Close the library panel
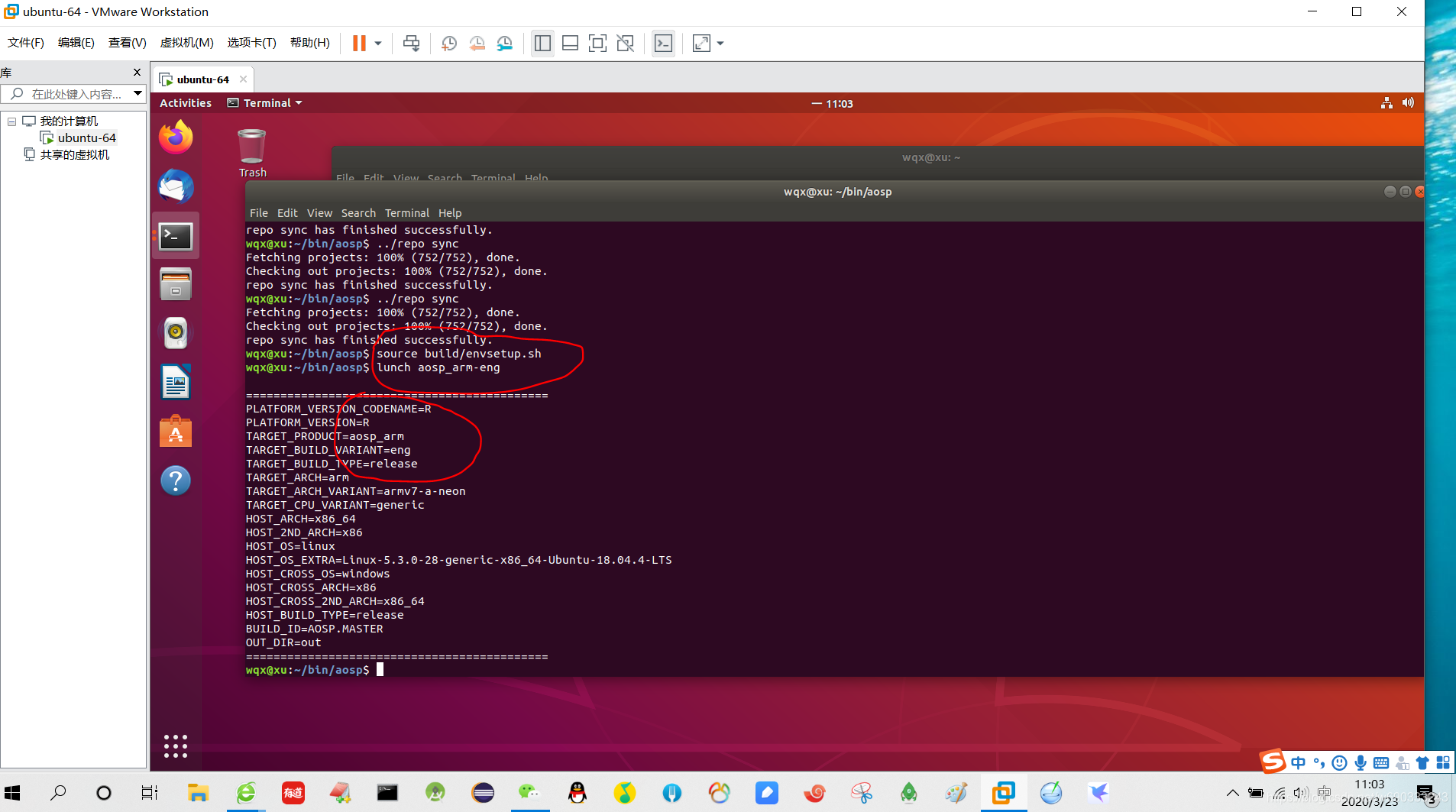Image resolution: width=1456 pixels, height=812 pixels. coord(137,73)
